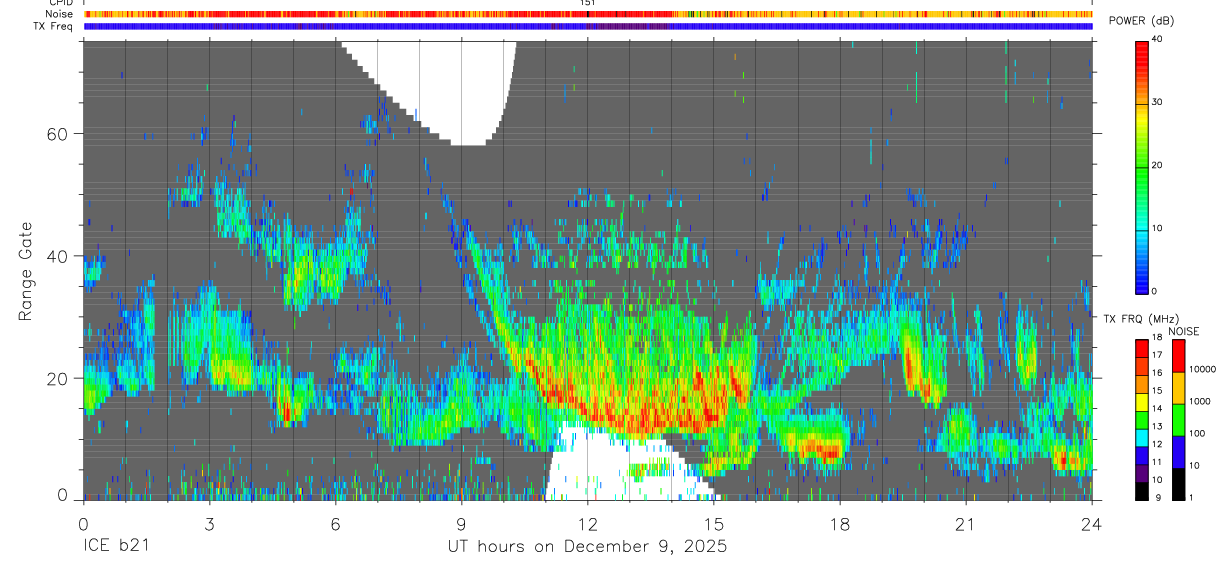
Task: Click the '1' noise legend label
Action: coord(1193,498)
